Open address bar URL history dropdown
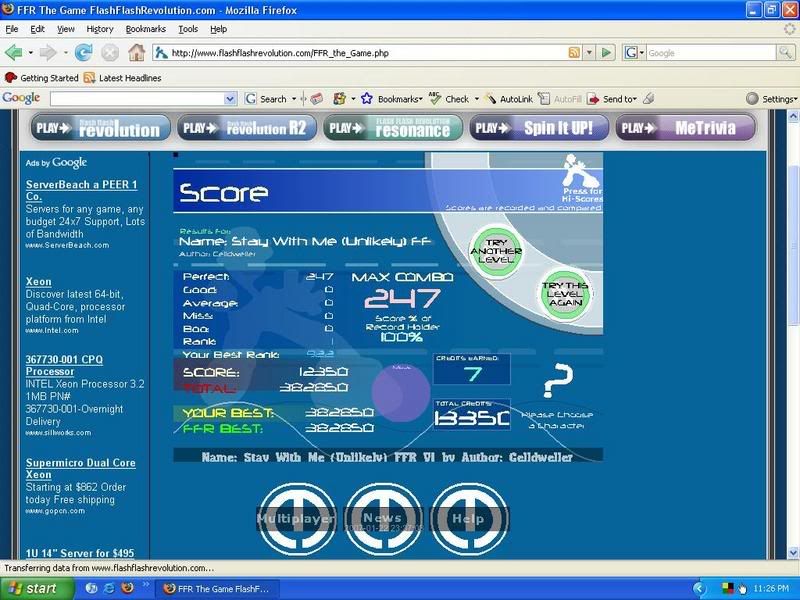The image size is (800, 600). tap(589, 53)
